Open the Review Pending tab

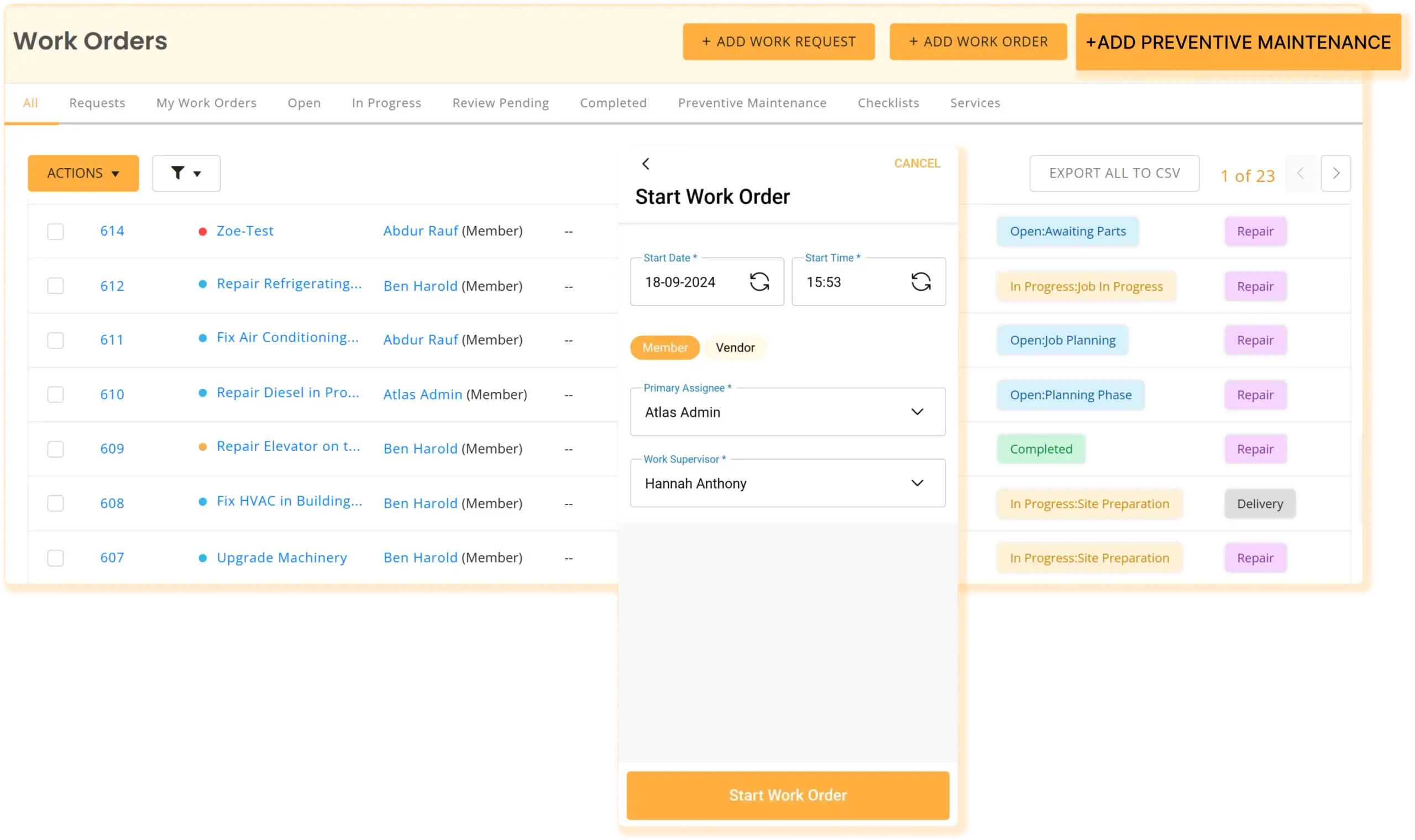coord(500,103)
